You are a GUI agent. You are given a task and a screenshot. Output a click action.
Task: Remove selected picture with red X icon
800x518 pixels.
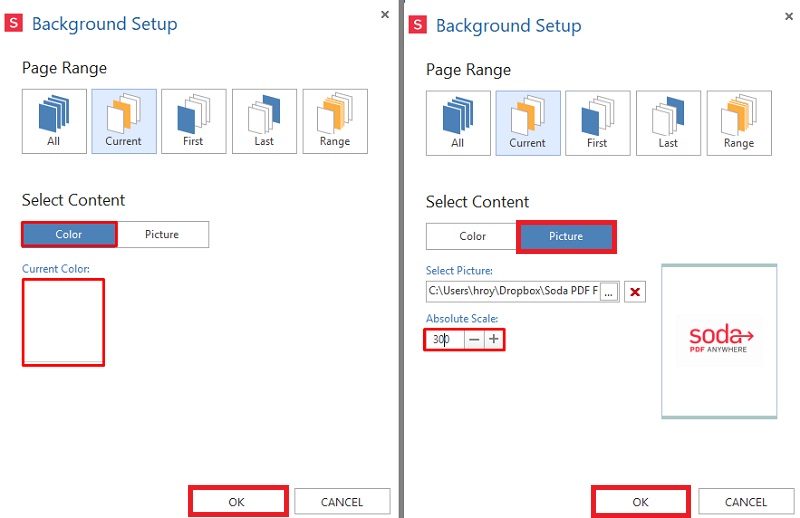point(635,292)
